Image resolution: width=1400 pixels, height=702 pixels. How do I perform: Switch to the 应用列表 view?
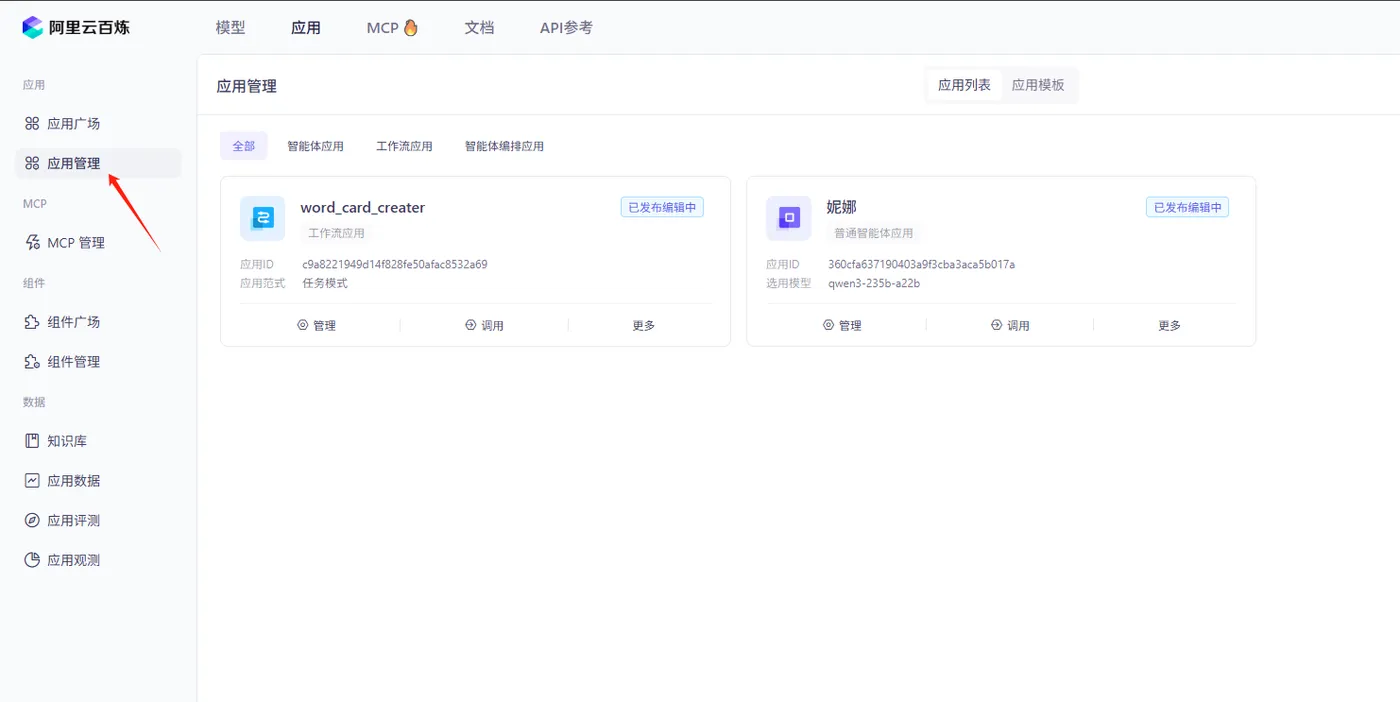coord(964,85)
